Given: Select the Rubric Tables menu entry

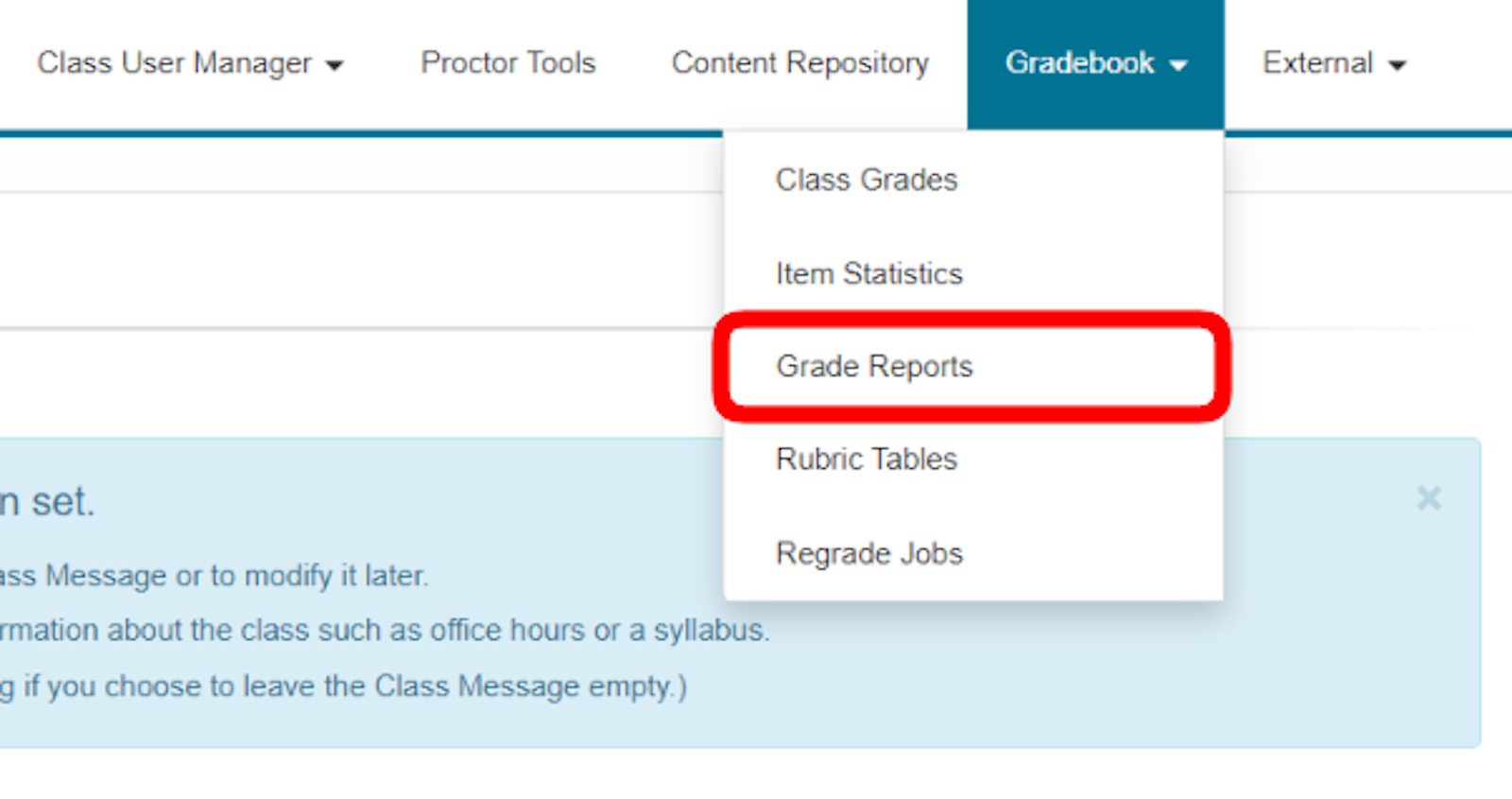Looking at the screenshot, I should click(x=866, y=459).
